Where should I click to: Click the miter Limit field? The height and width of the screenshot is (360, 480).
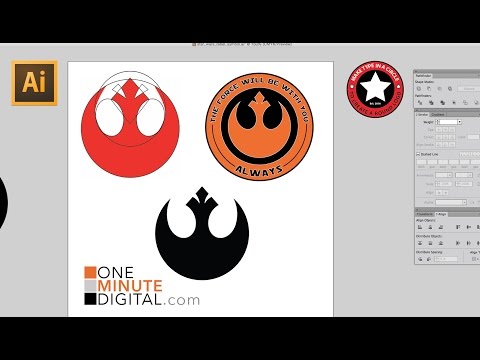coord(473,137)
